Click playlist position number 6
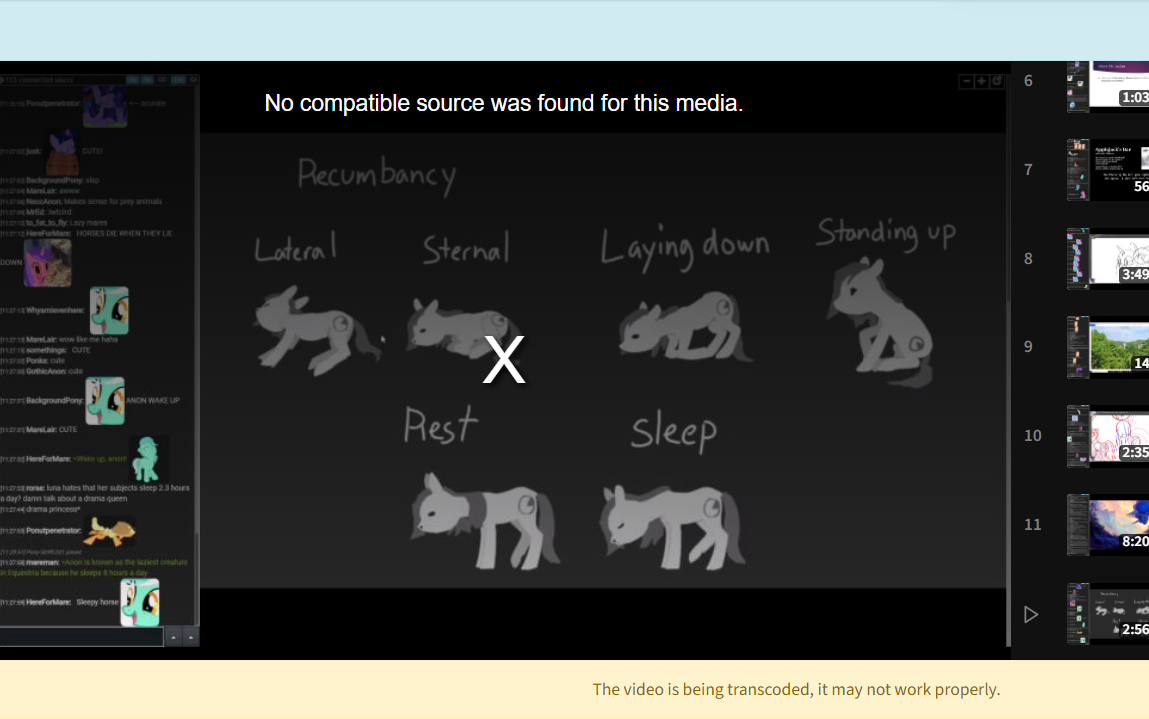The image size is (1149, 719). tap(1028, 81)
